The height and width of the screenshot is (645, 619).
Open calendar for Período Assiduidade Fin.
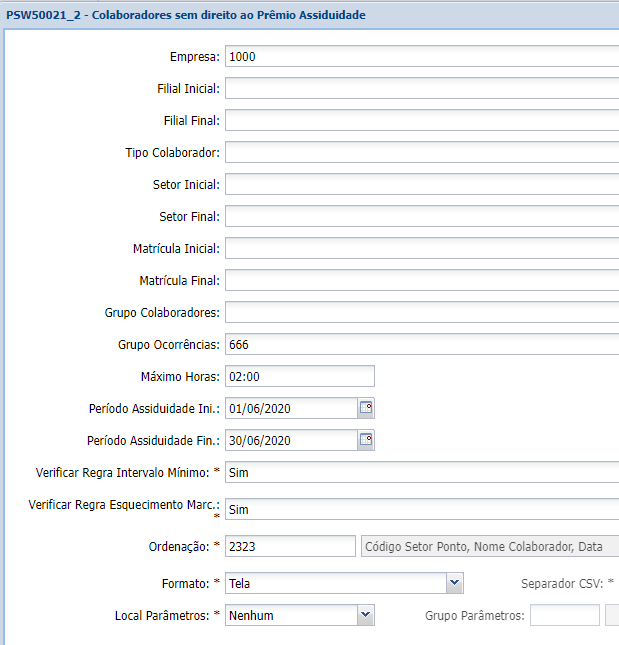tap(366, 440)
